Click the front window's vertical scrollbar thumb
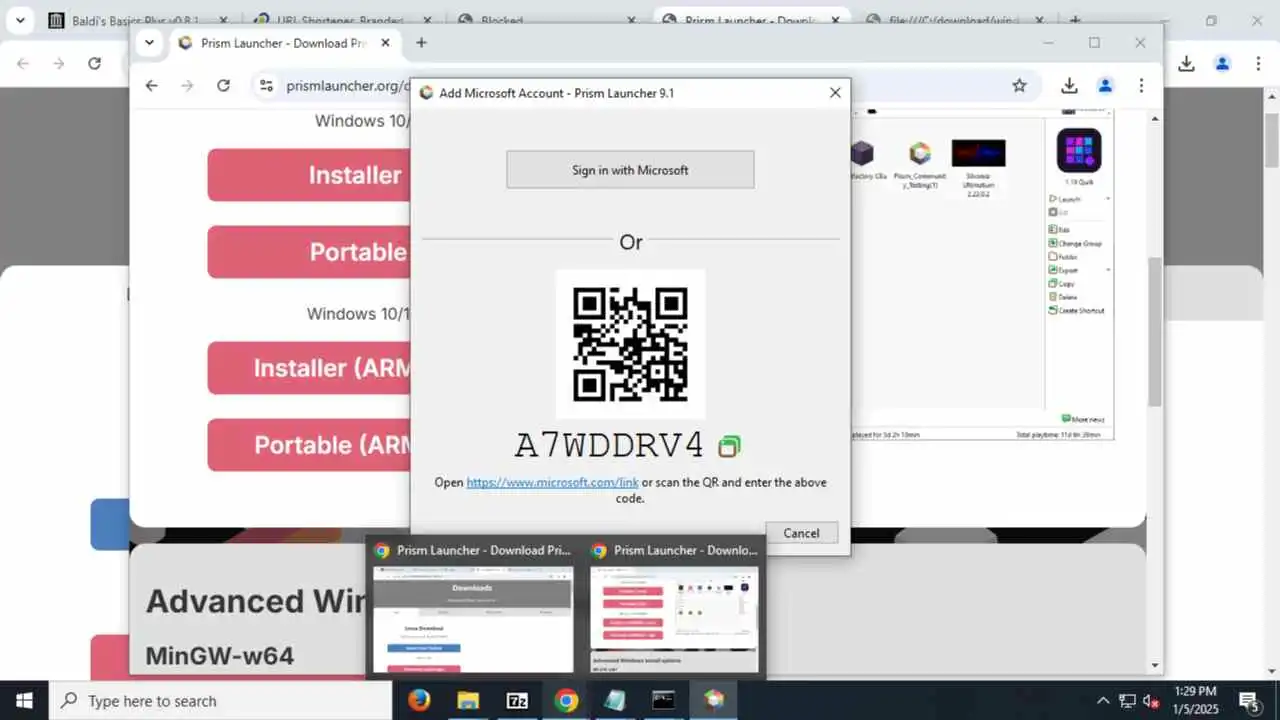The image size is (1280, 720). coord(1155,331)
